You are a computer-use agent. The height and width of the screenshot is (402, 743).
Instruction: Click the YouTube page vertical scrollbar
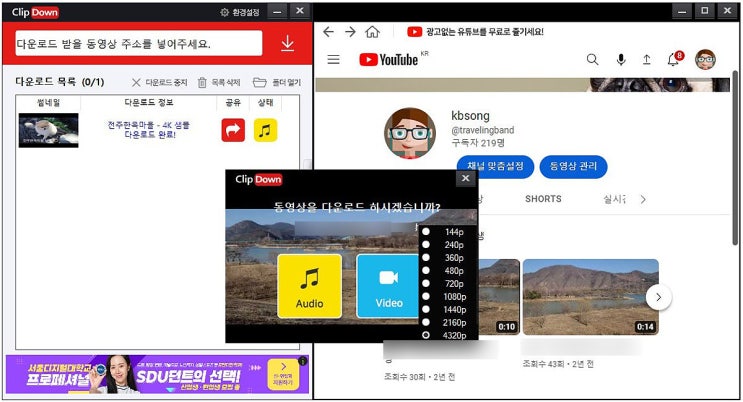[735, 156]
